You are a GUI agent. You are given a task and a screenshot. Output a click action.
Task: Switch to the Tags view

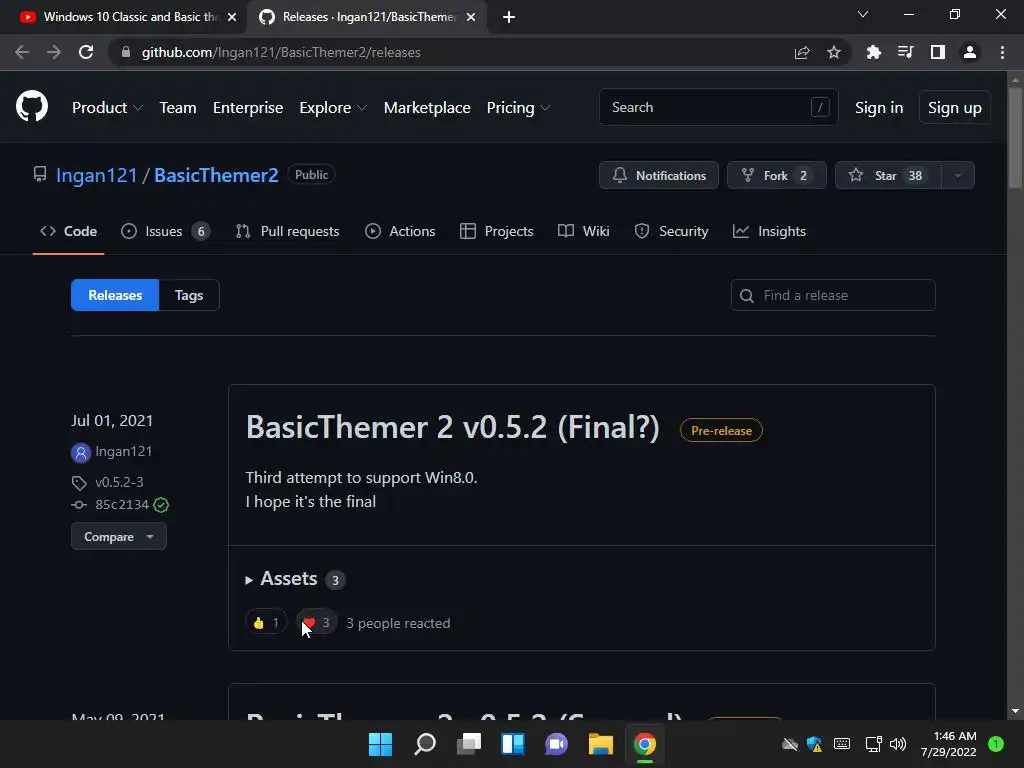point(189,295)
